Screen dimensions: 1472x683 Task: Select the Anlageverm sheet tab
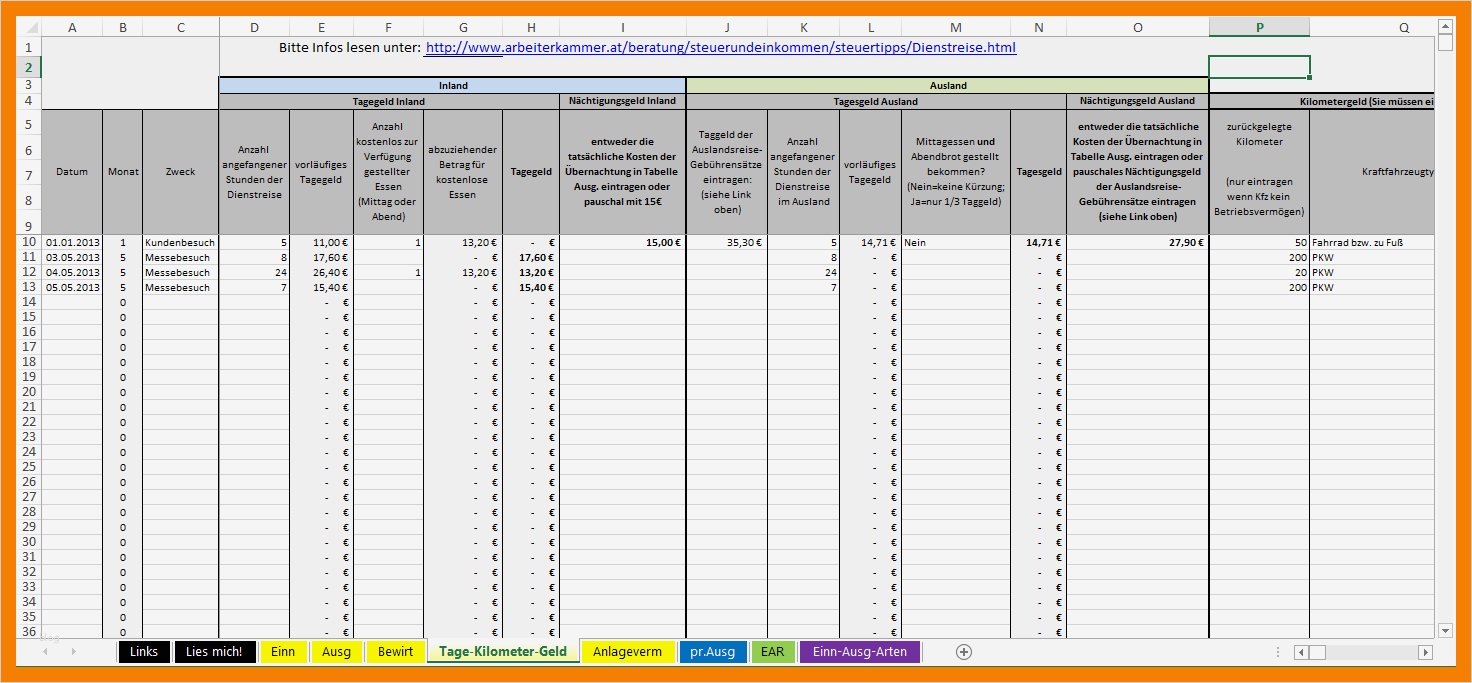coord(627,652)
